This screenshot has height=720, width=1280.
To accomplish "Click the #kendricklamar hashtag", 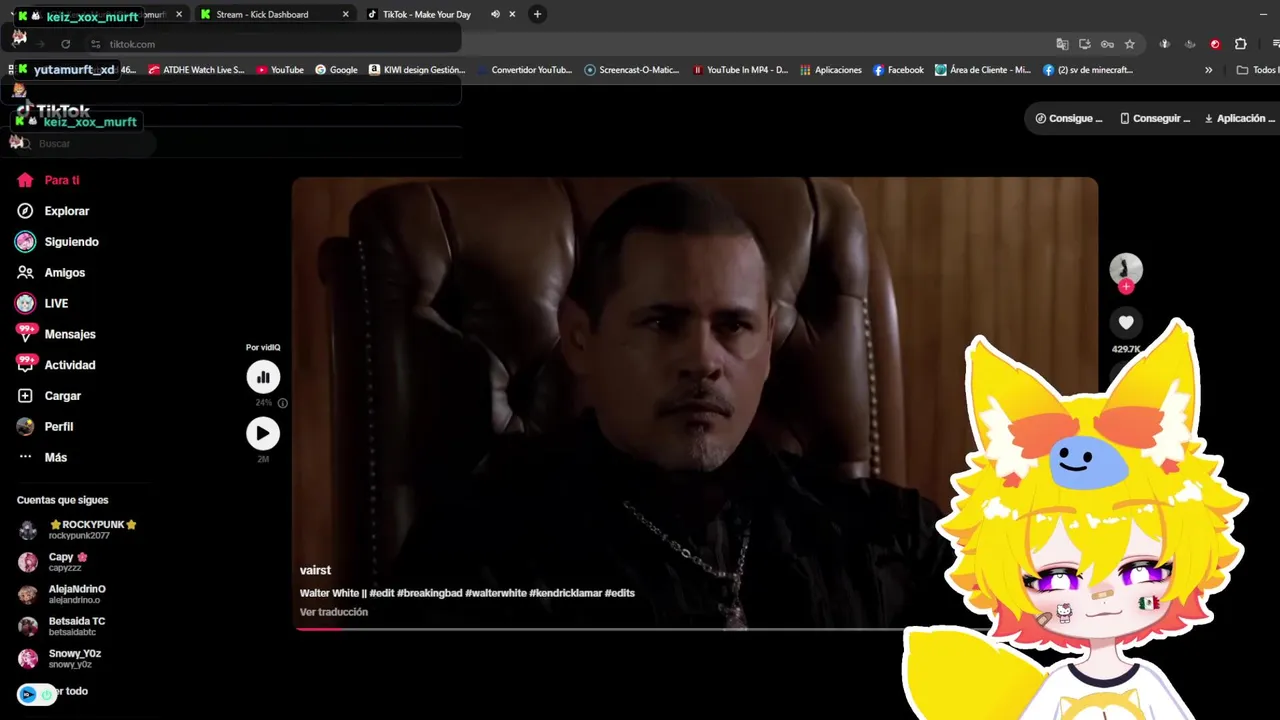I will 565,593.
